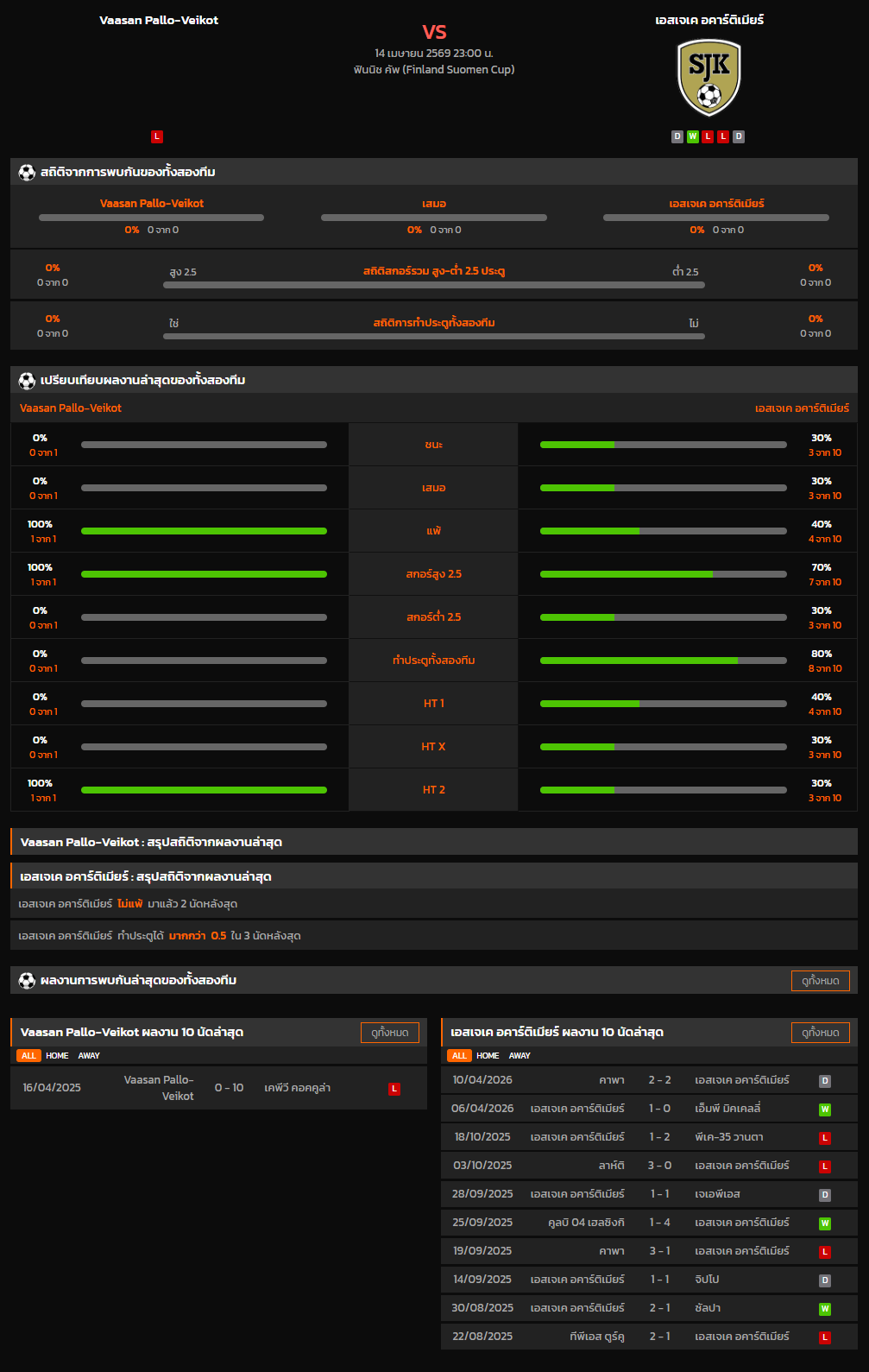The width and height of the screenshot is (869, 1372).
Task: Select AWAY filter in Vaasan Pallo-Veikot results
Action: (89, 1055)
